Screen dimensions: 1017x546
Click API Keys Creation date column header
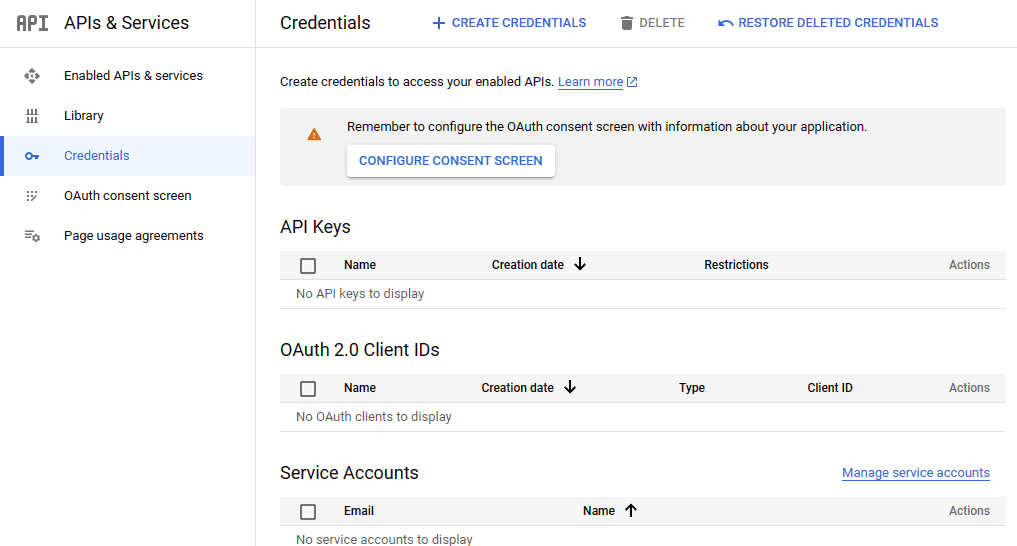tap(527, 265)
